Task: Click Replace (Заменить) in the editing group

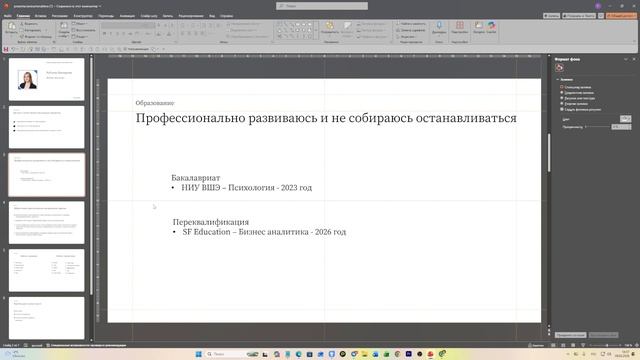Action: click(x=411, y=30)
